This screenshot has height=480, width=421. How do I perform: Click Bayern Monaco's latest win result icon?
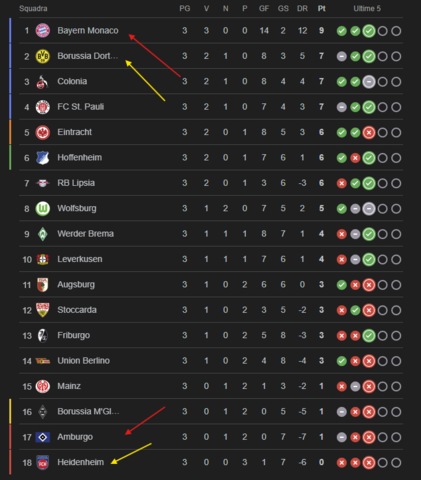tap(369, 31)
